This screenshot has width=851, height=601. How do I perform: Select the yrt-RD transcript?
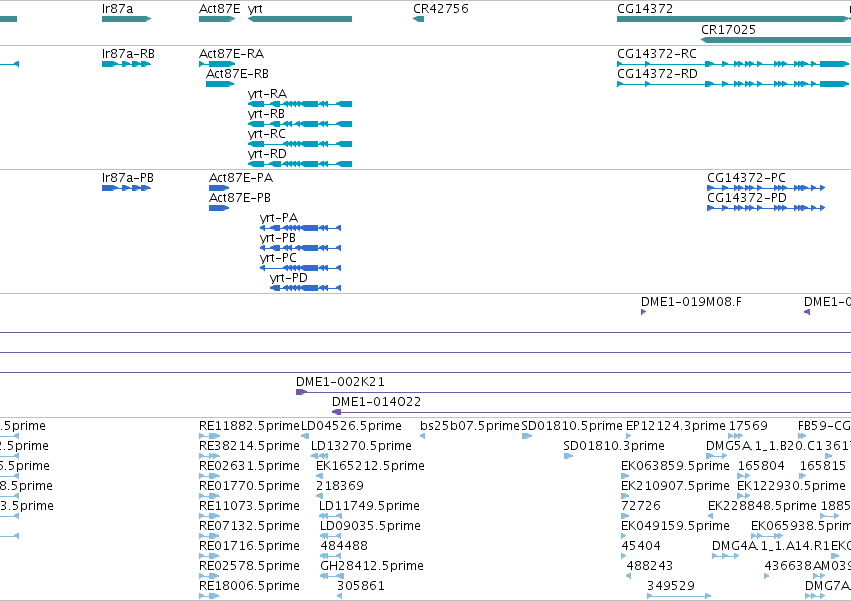(x=300, y=164)
